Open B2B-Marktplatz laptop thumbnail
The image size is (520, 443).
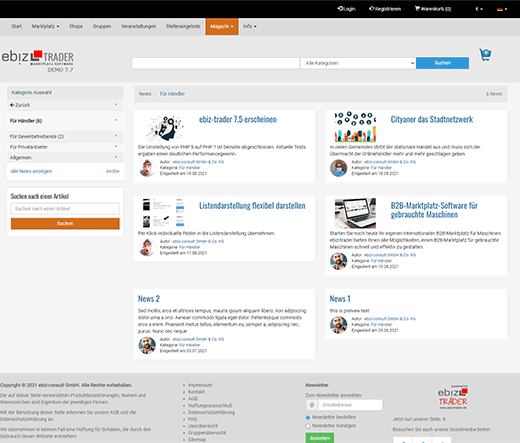[355, 213]
